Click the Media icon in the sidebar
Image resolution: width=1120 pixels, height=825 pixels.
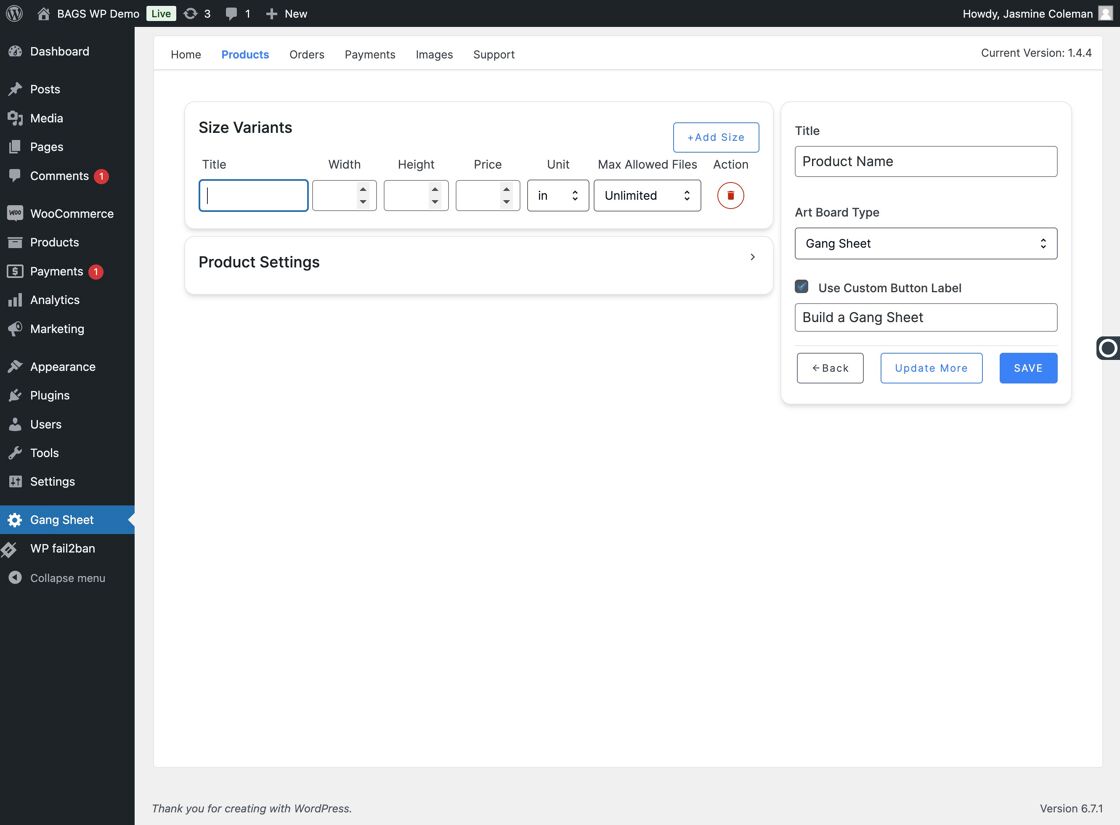point(15,118)
